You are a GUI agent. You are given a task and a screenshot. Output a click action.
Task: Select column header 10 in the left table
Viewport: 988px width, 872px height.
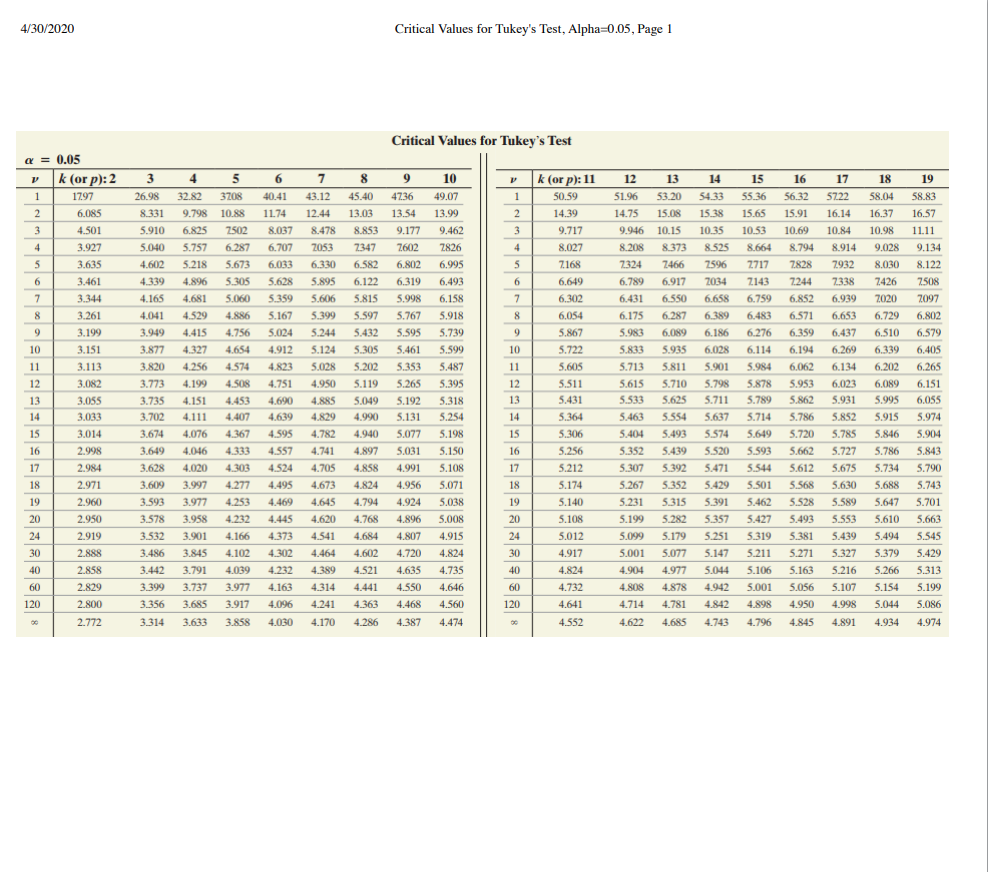click(448, 178)
